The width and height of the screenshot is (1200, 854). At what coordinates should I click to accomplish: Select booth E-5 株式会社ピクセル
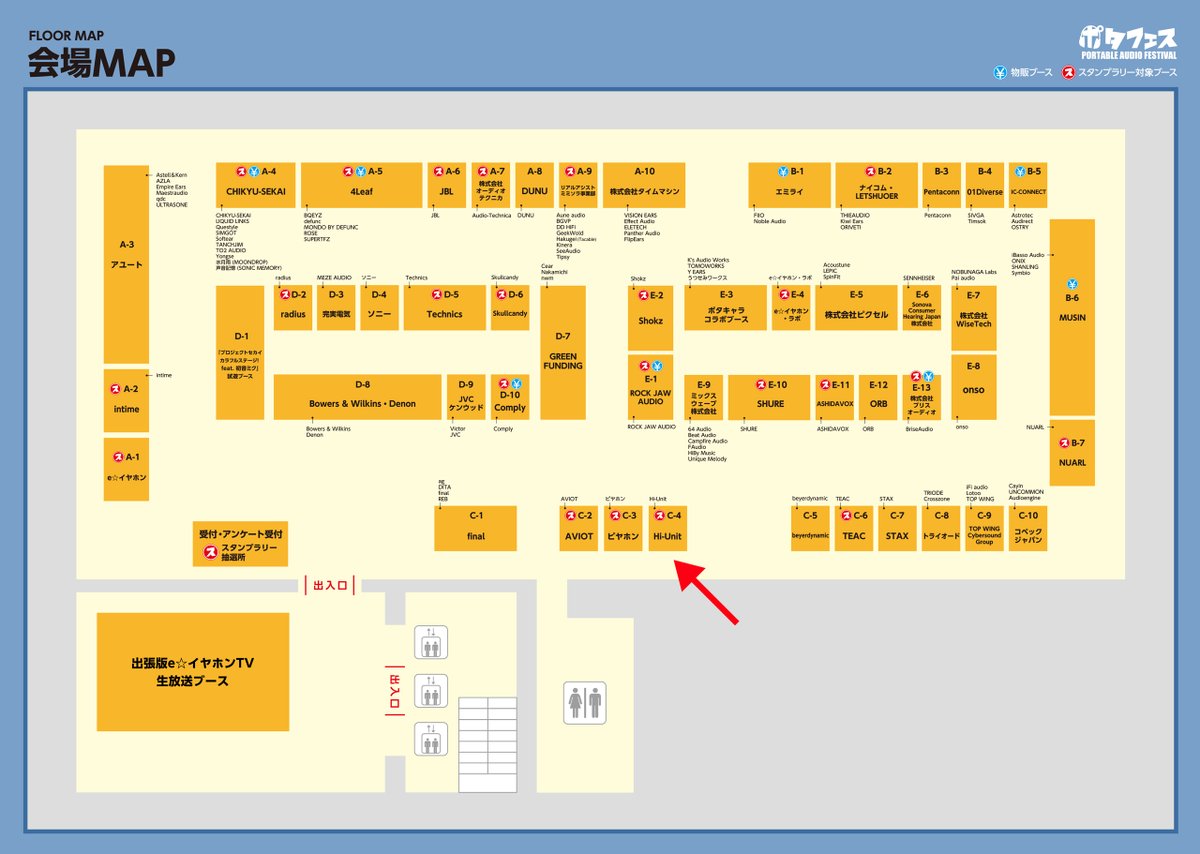point(856,308)
